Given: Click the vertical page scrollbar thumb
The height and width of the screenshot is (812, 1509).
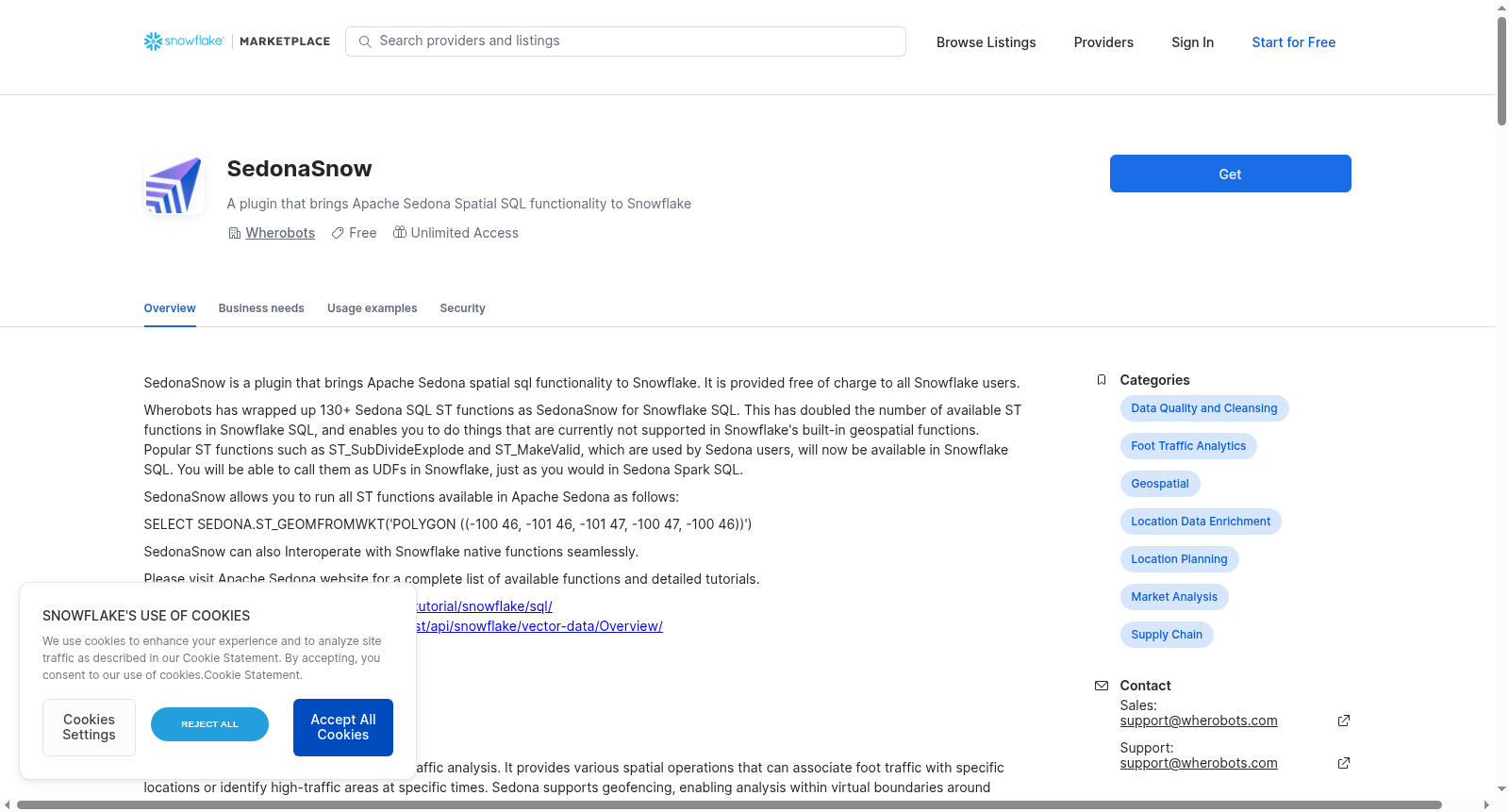Looking at the screenshot, I should (x=1501, y=71).
